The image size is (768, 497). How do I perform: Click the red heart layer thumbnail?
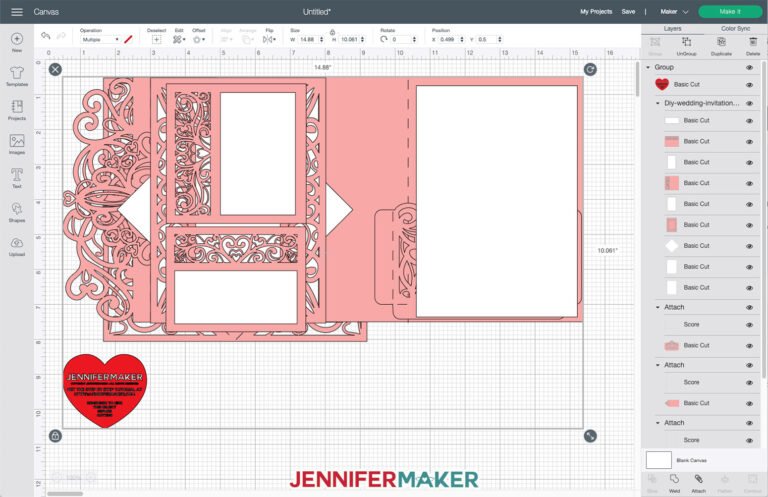click(662, 84)
